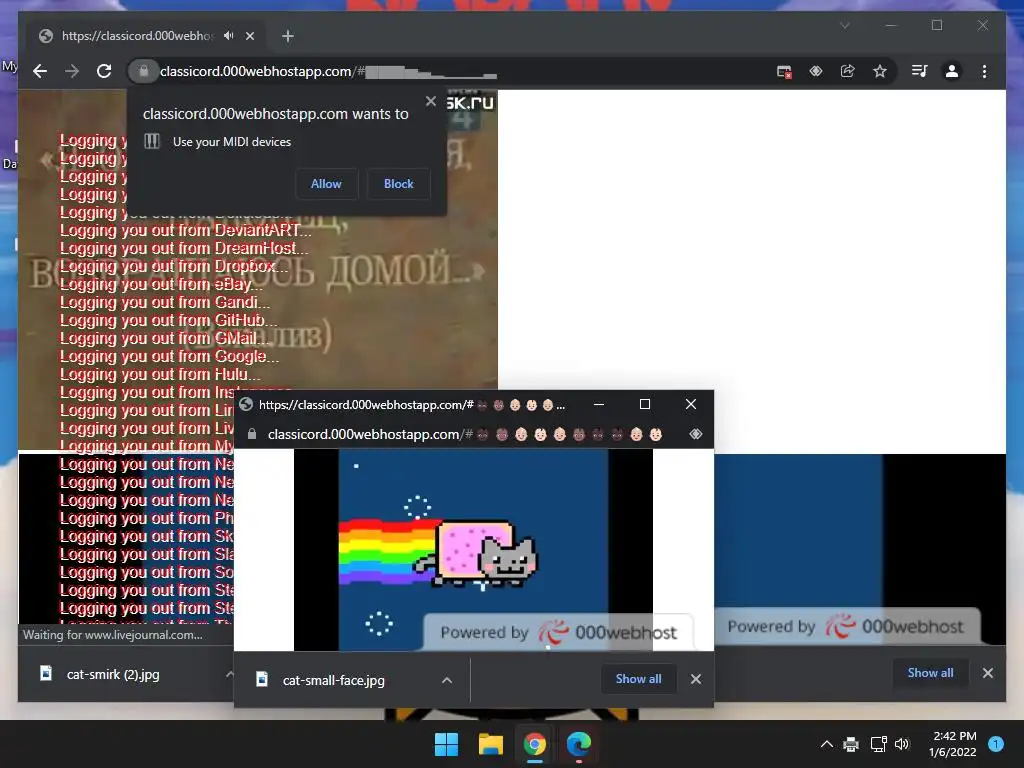Bookmark this page with the star
Screen dimensions: 1024x768
point(880,71)
